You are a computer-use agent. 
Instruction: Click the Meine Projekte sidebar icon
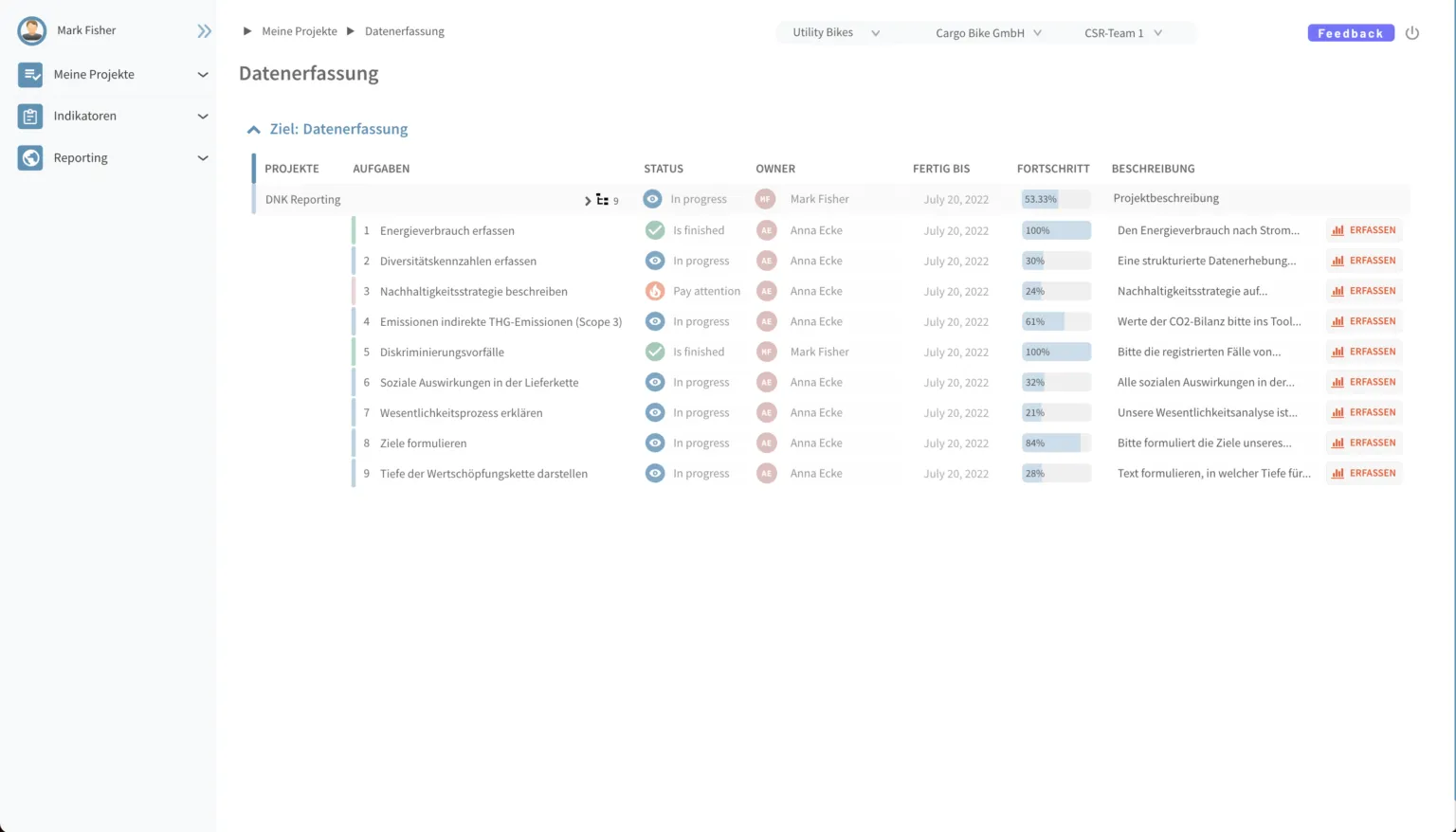tap(30, 74)
